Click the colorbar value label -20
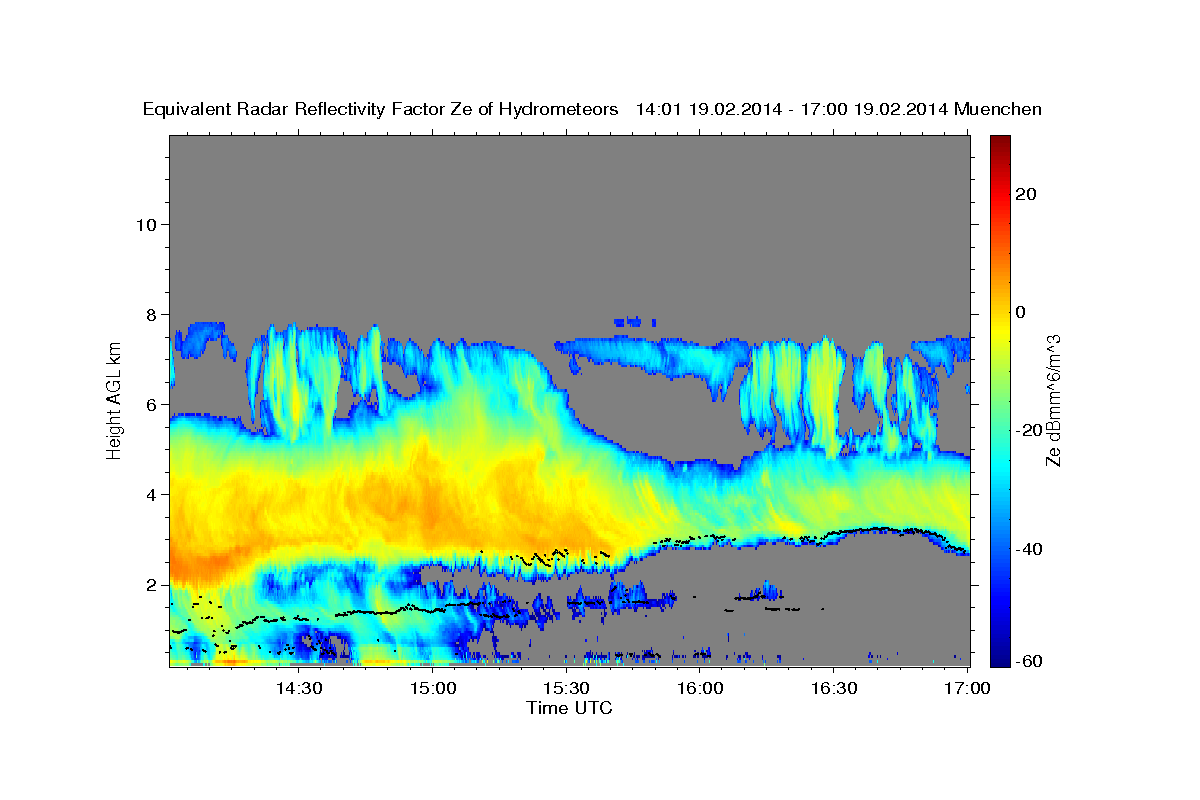Image resolution: width=1200 pixels, height=800 pixels. click(1030, 430)
